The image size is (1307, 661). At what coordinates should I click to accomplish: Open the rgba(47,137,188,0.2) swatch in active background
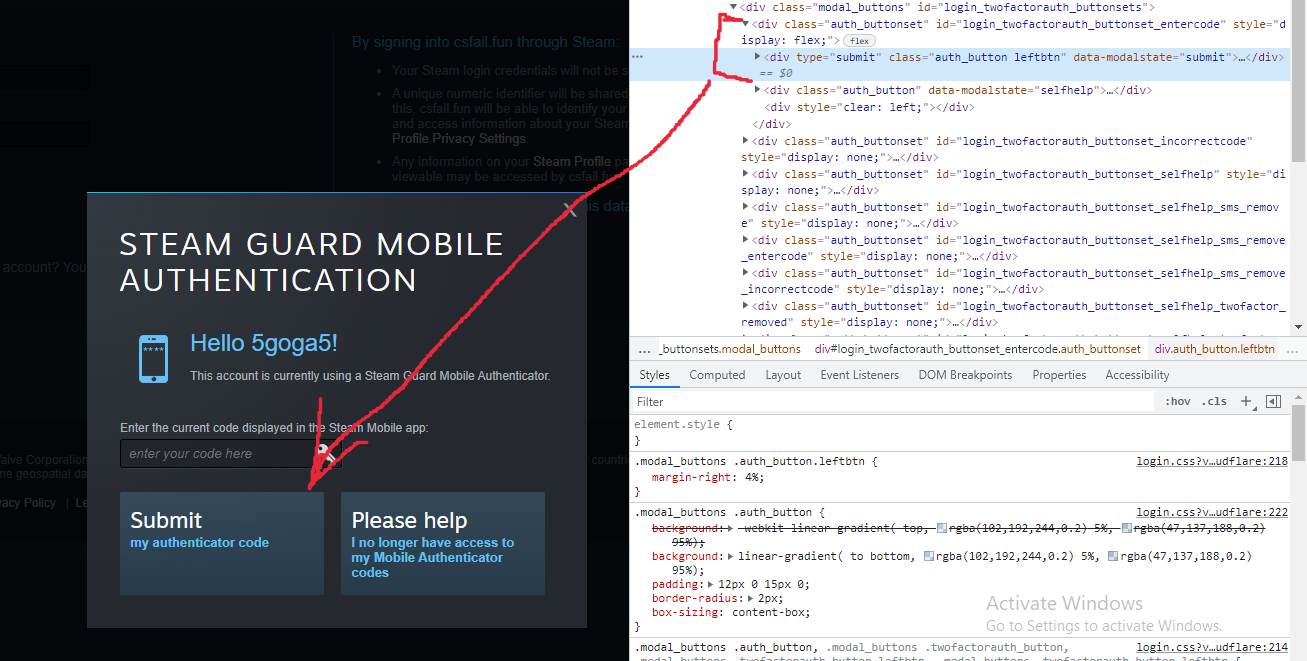point(1114,556)
